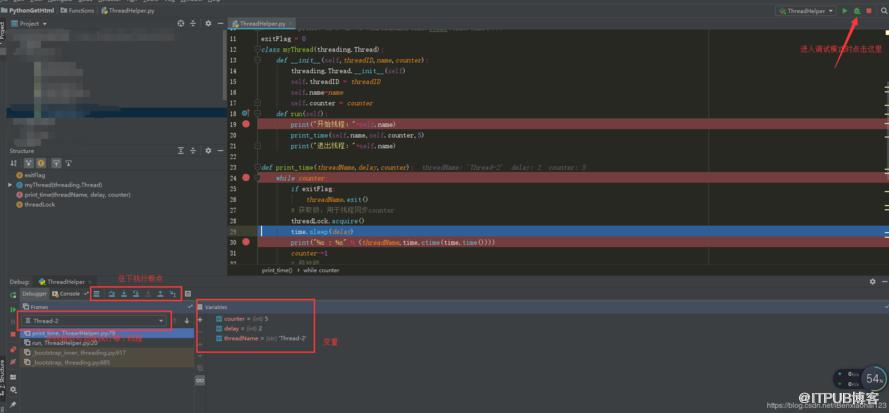Click the plus icon to add a new watch
Viewport: 889px width, 413px height.
(200, 319)
